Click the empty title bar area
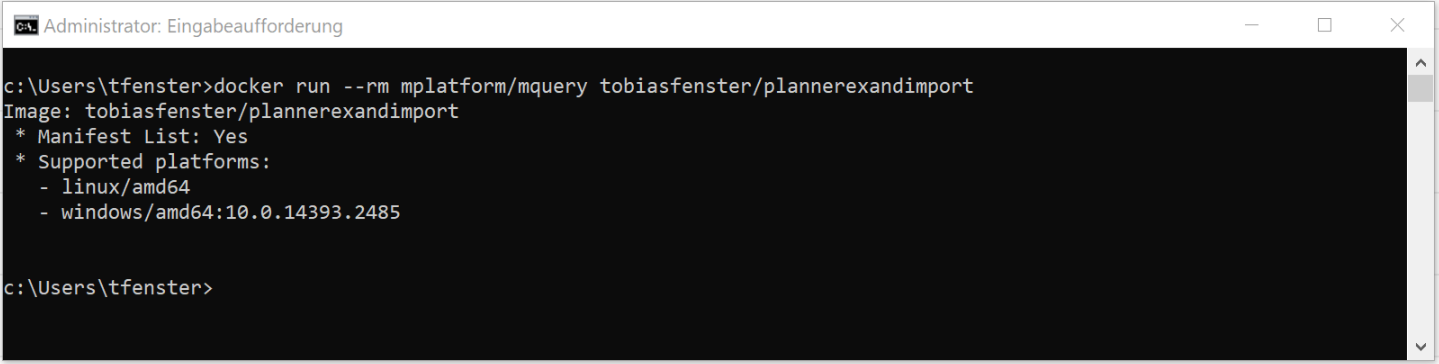The width and height of the screenshot is (1439, 364). [780, 26]
